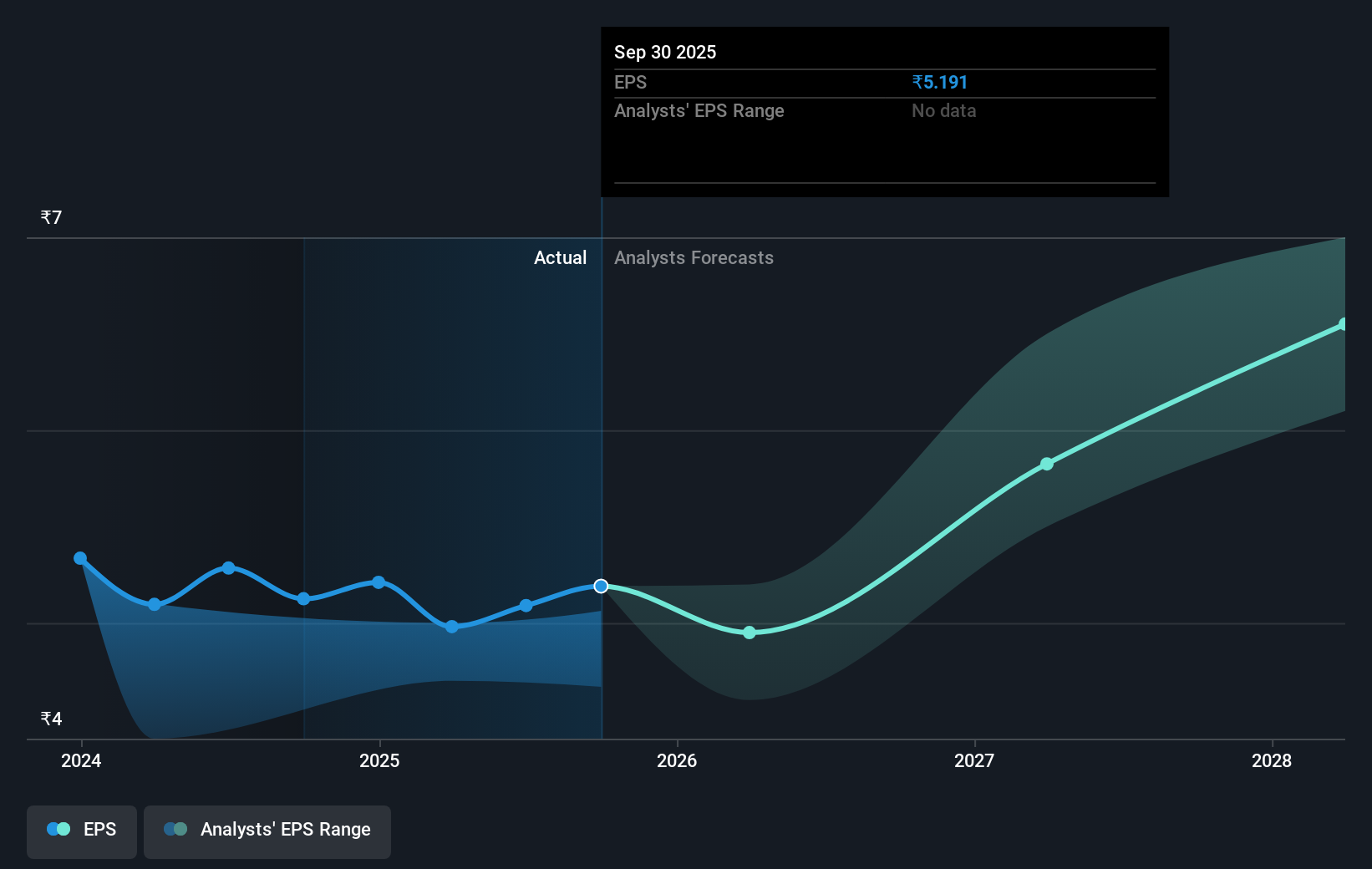Image resolution: width=1372 pixels, height=869 pixels.
Task: Switch to the Analysts Forecasts section
Action: [x=693, y=258]
